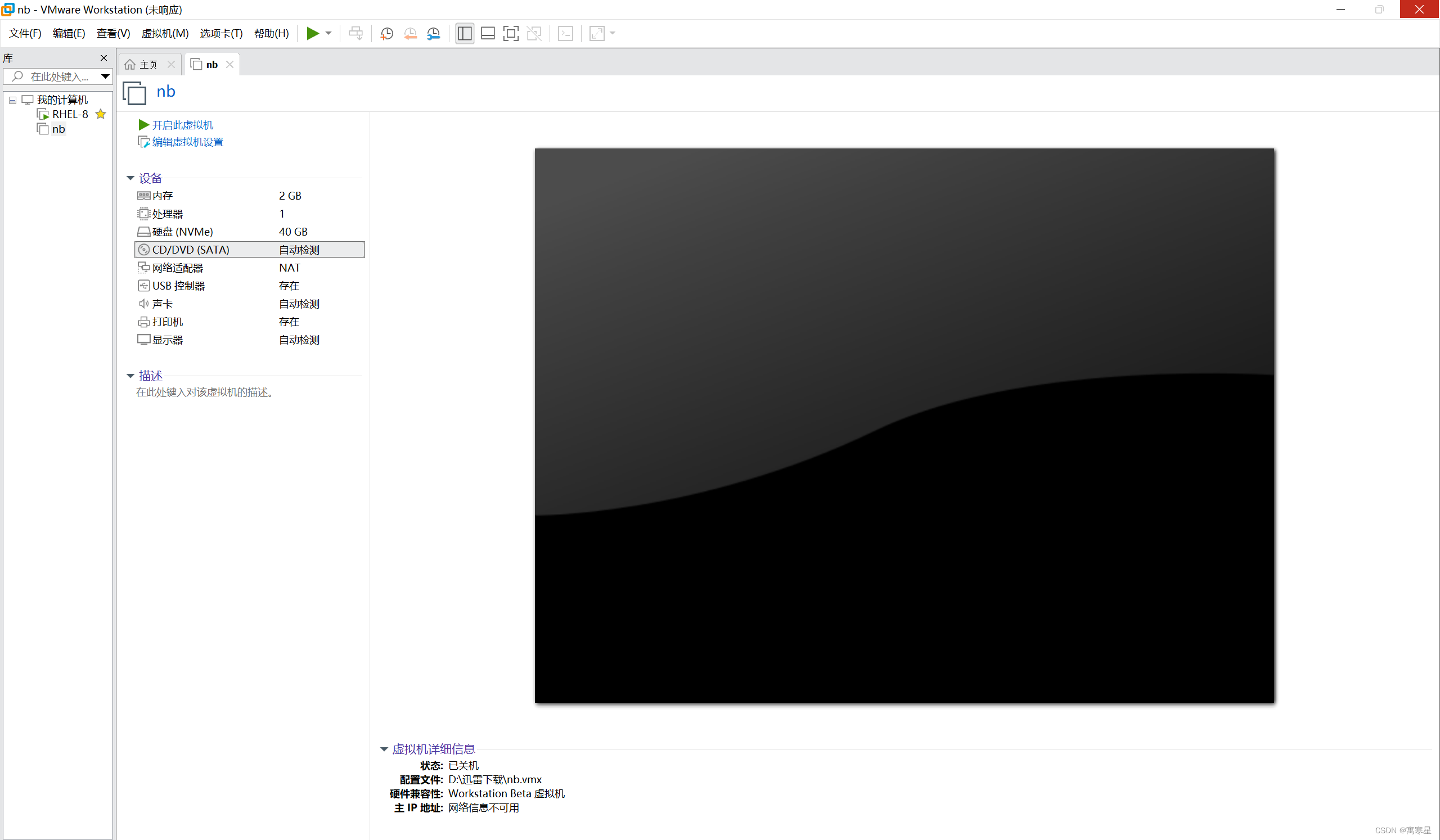Image resolution: width=1440 pixels, height=840 pixels.
Task: Open the stretch display dropdown arrow
Action: pyautogui.click(x=613, y=33)
